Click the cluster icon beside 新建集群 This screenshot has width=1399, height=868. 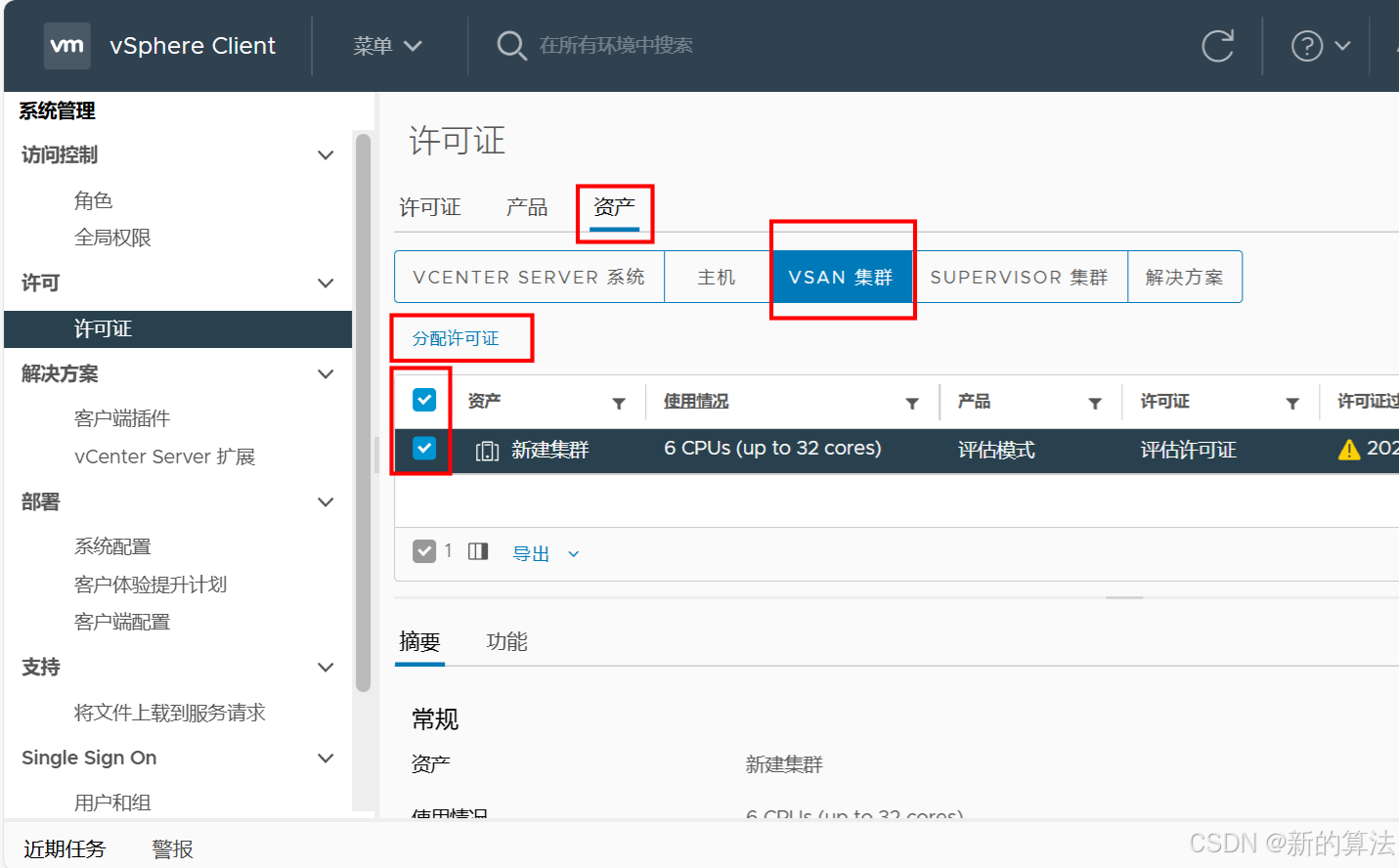pos(487,451)
